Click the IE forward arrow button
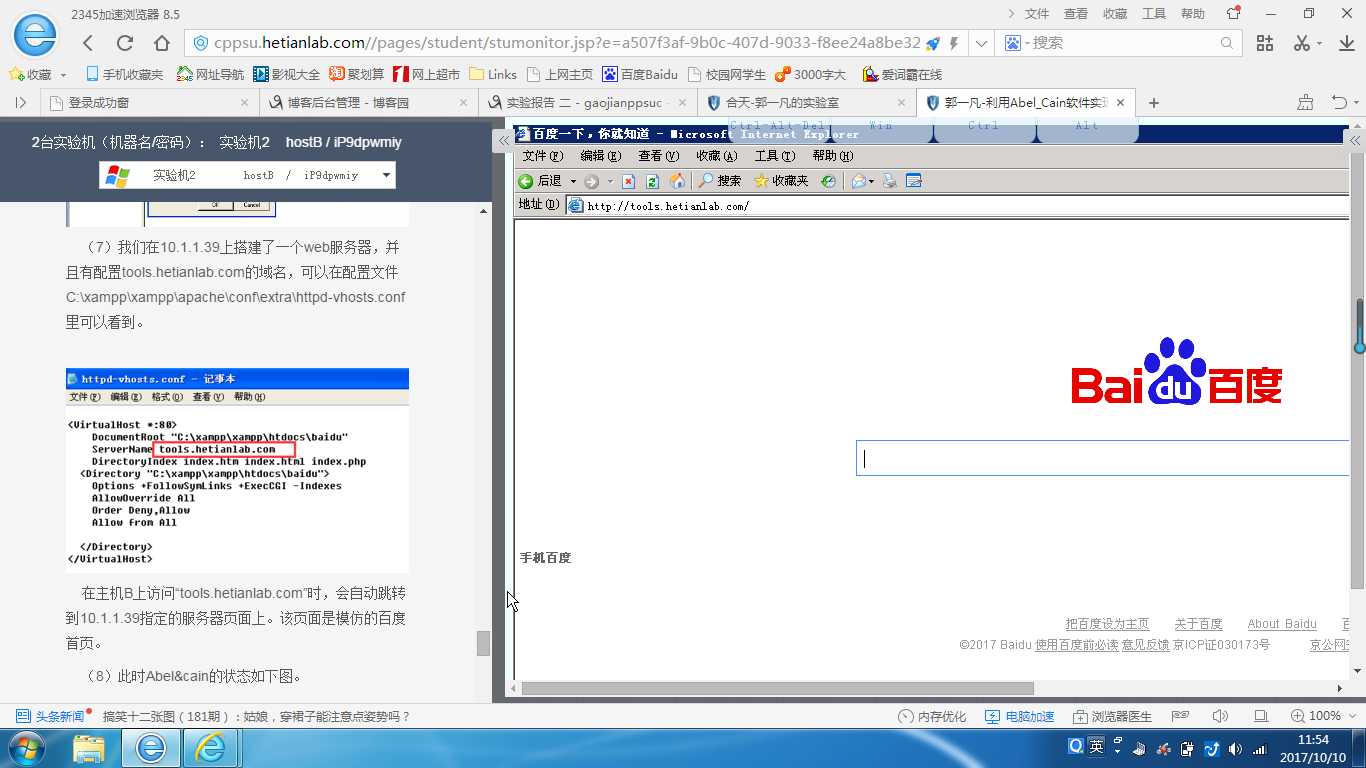 [x=591, y=181]
